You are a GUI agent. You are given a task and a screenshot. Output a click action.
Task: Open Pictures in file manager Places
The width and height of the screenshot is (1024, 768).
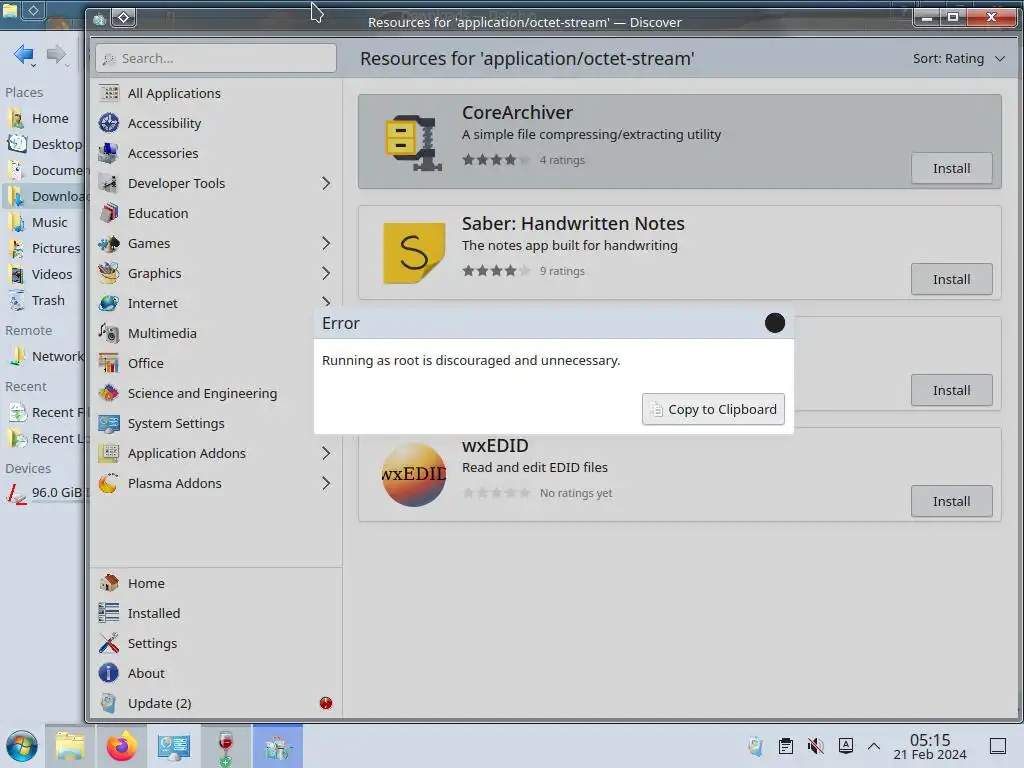42,249
